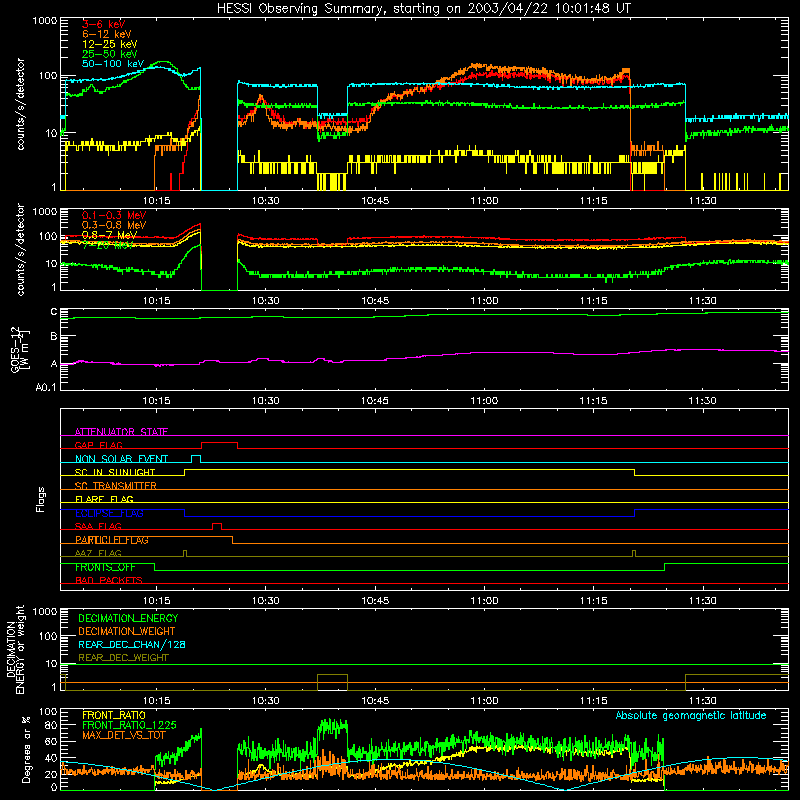Viewport: 800px width, 800px height.
Task: Click the vertical Flags axis label
Action: point(40,500)
